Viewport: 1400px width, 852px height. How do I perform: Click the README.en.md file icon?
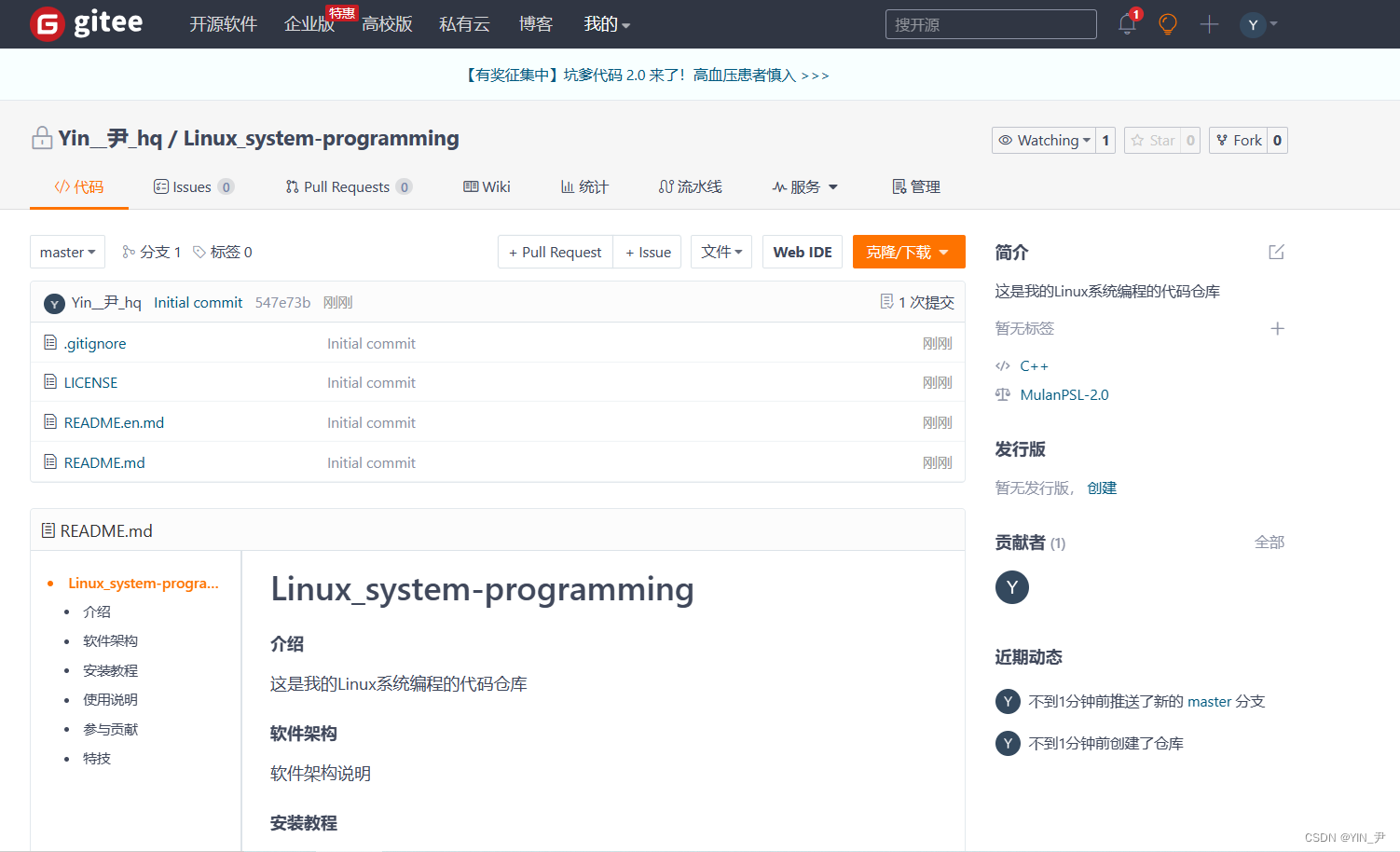[x=50, y=422]
